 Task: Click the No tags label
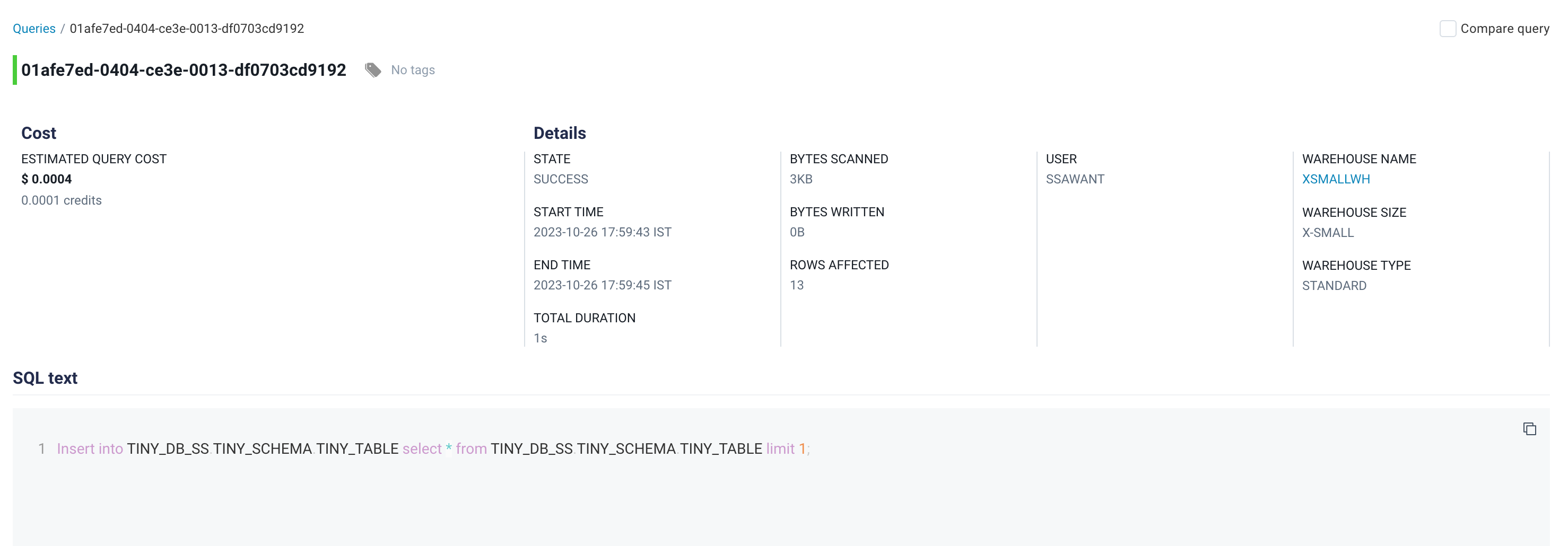click(413, 70)
